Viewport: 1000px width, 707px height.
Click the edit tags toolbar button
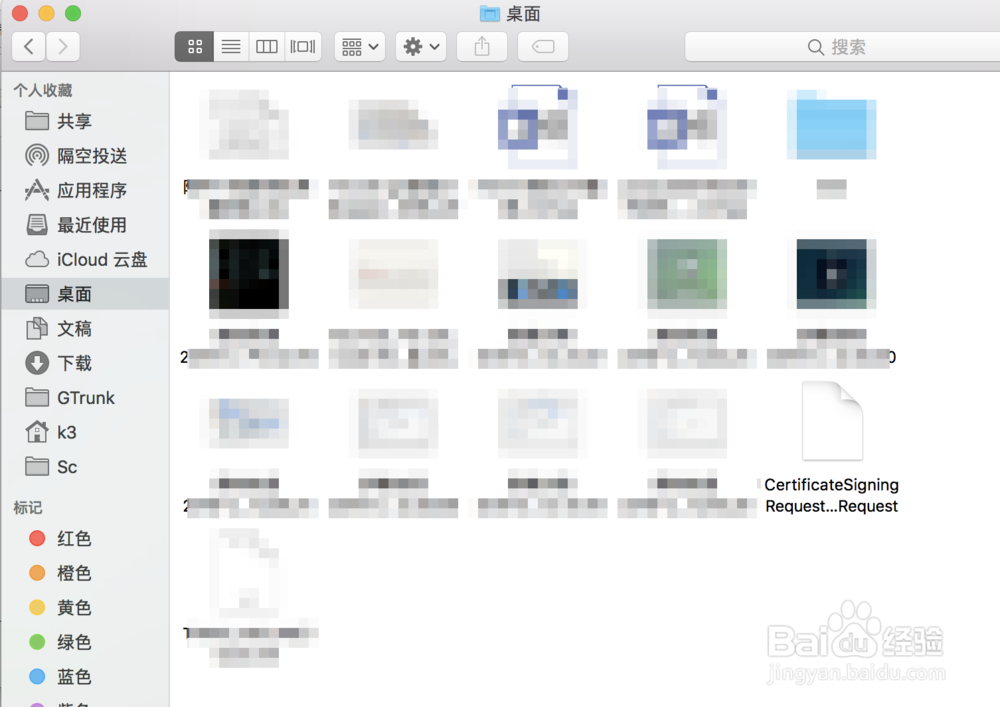(x=543, y=47)
